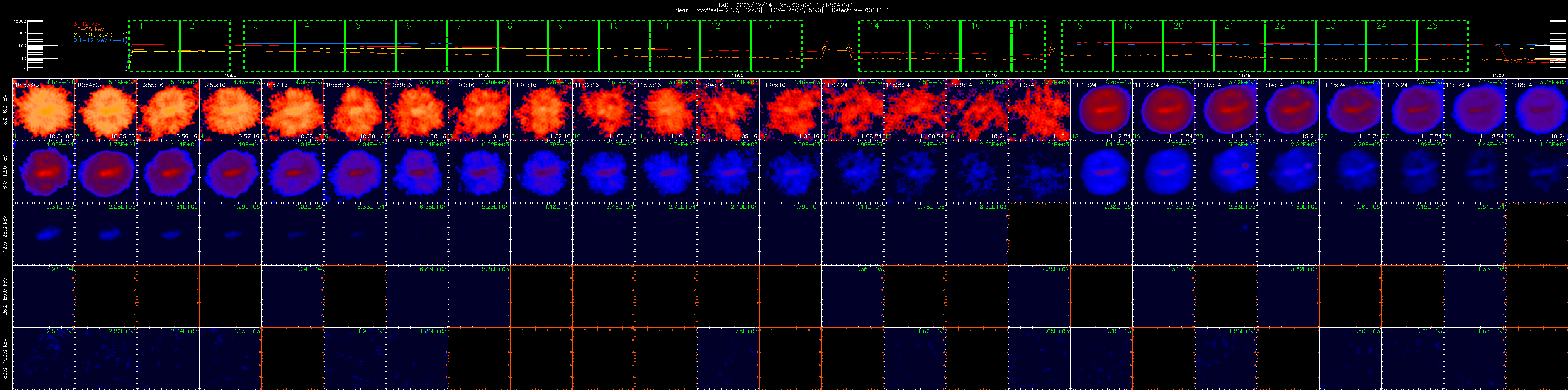Click the '6.0-12.0 keV' row label
Image resolution: width=1568 pixels, height=390 pixels.
click(x=5, y=172)
